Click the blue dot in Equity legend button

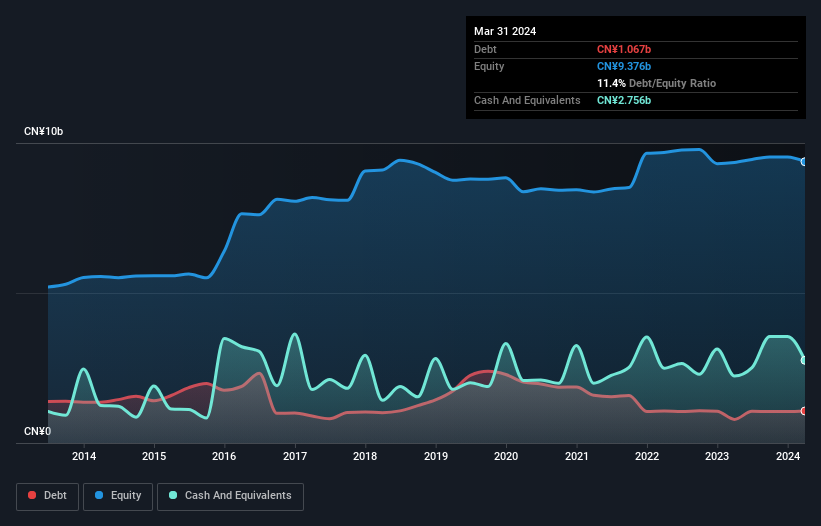click(x=101, y=496)
